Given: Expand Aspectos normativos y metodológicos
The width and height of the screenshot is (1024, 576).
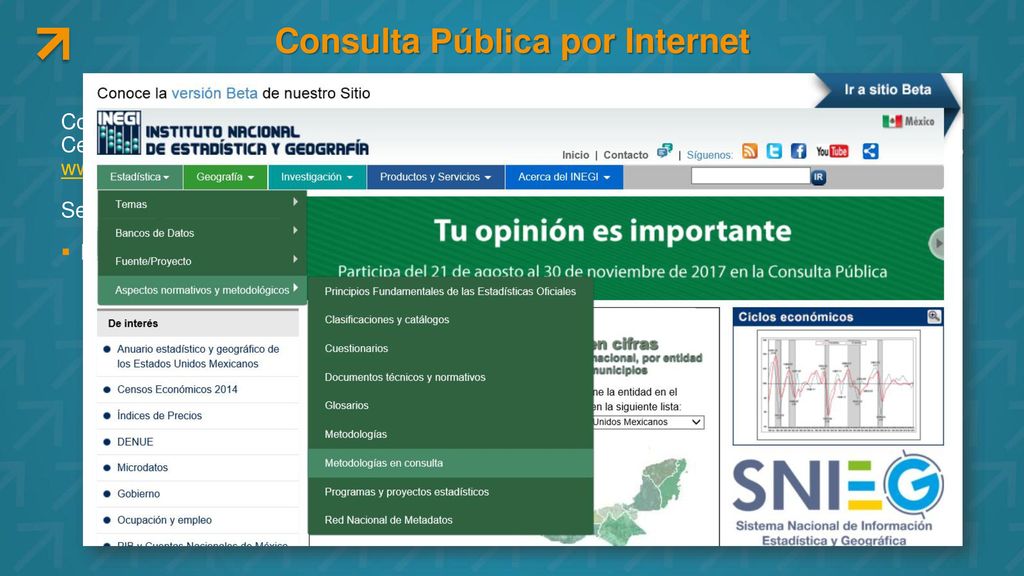Looking at the screenshot, I should point(202,290).
